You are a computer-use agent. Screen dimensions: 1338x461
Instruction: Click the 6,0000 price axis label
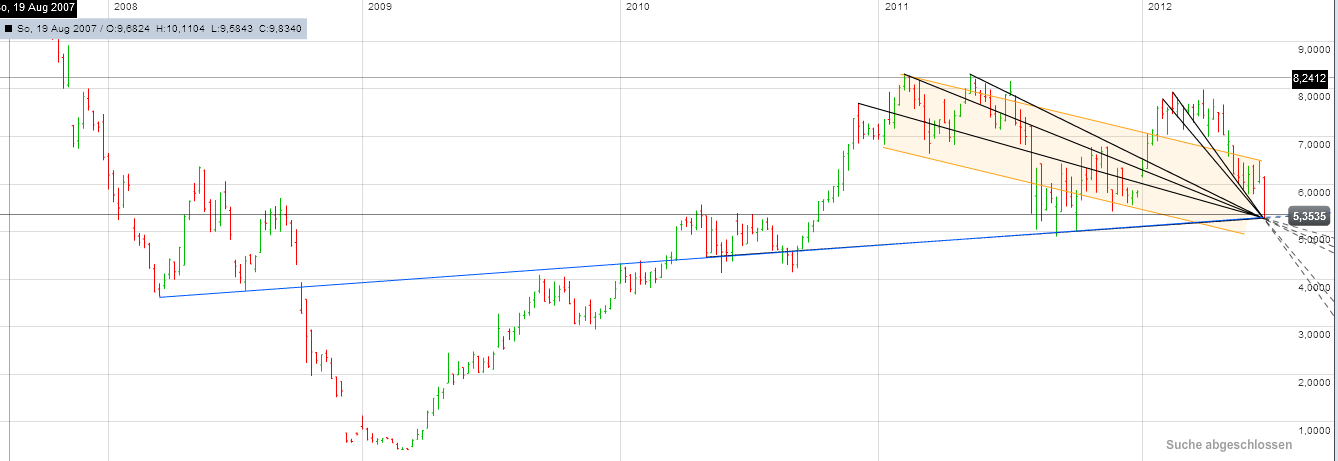pyautogui.click(x=1311, y=192)
